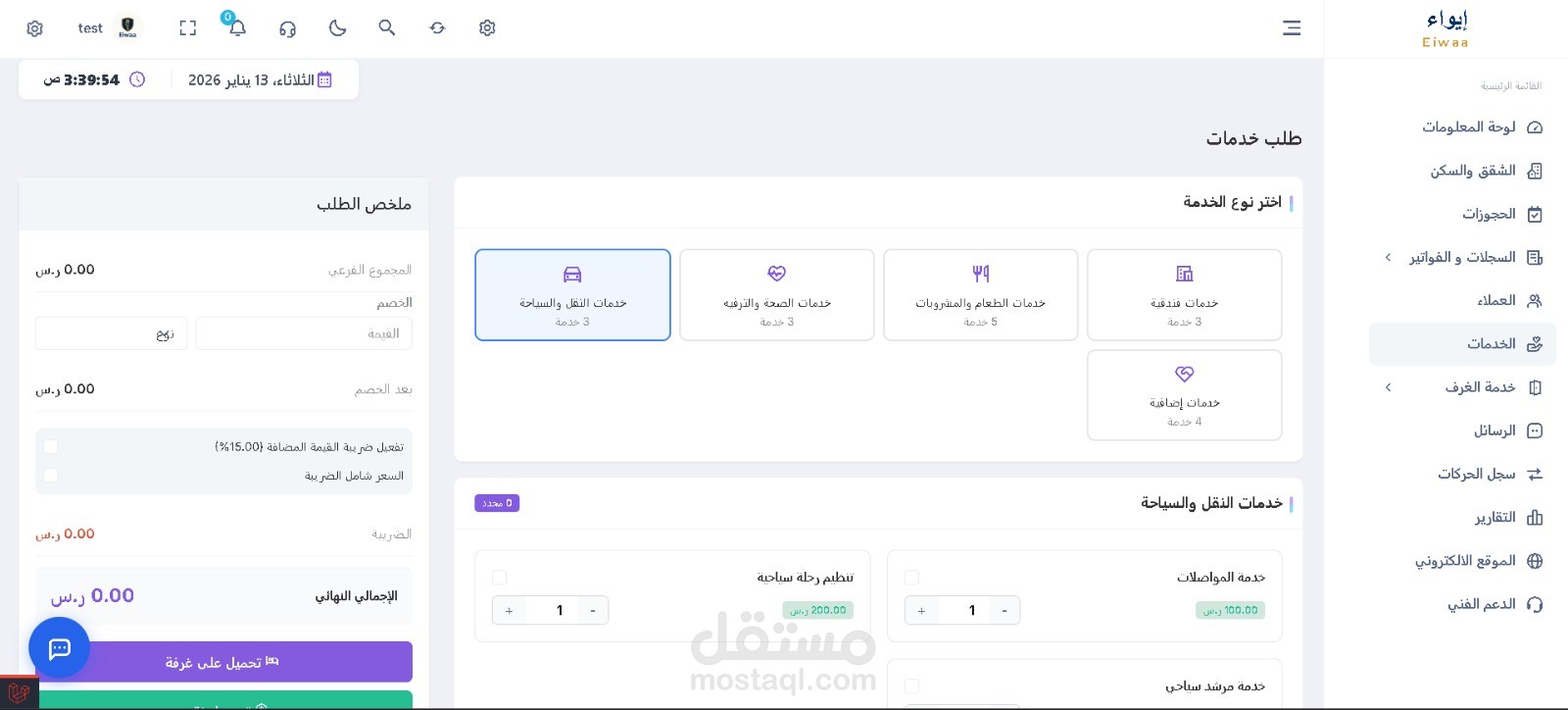Open the search magnifier icon
The width and height of the screenshot is (1568, 710).
pos(387,27)
